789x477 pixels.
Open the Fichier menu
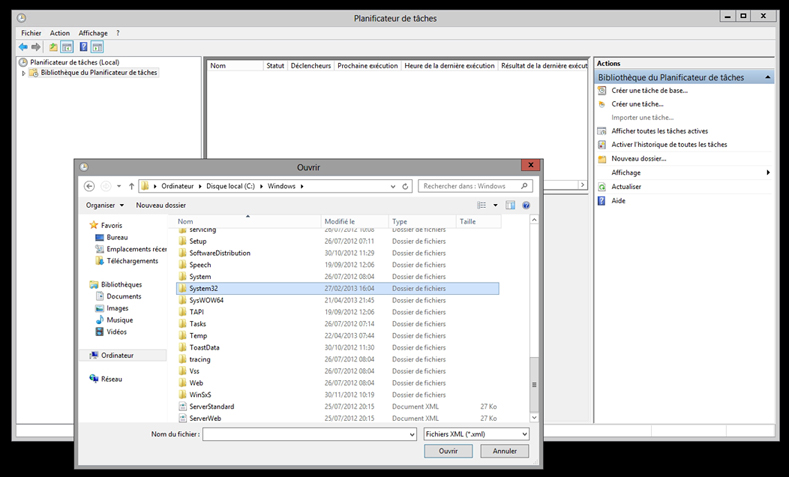[x=30, y=33]
